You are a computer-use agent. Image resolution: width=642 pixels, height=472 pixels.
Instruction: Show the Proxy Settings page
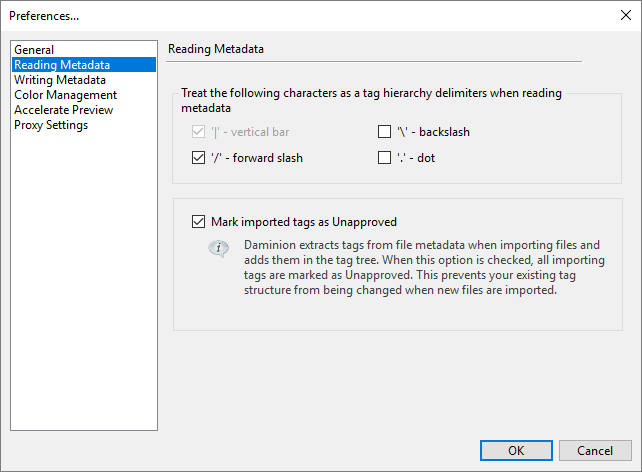[x=51, y=125]
